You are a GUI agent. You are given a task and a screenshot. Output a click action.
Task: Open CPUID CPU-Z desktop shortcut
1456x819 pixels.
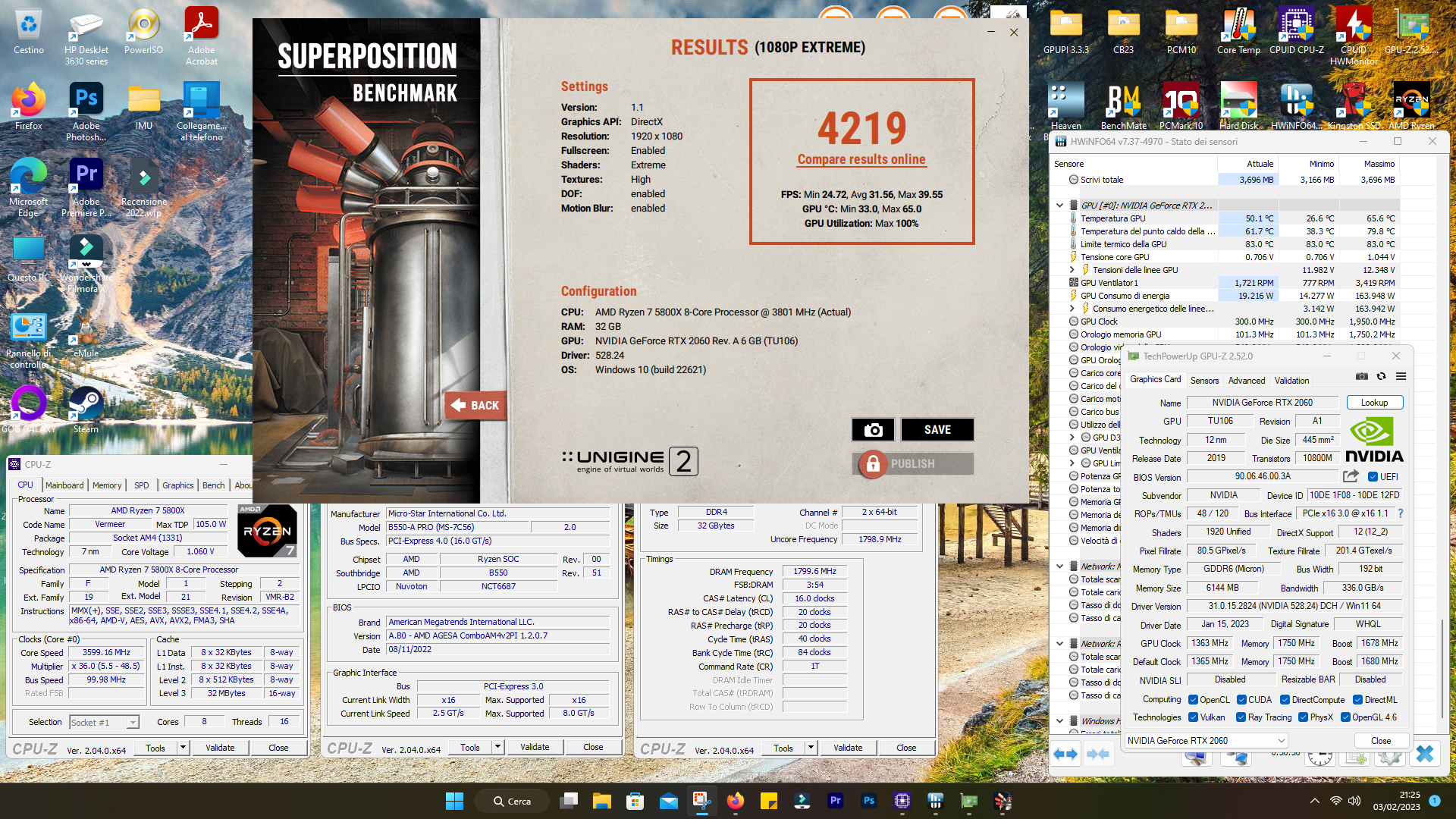[1296, 30]
